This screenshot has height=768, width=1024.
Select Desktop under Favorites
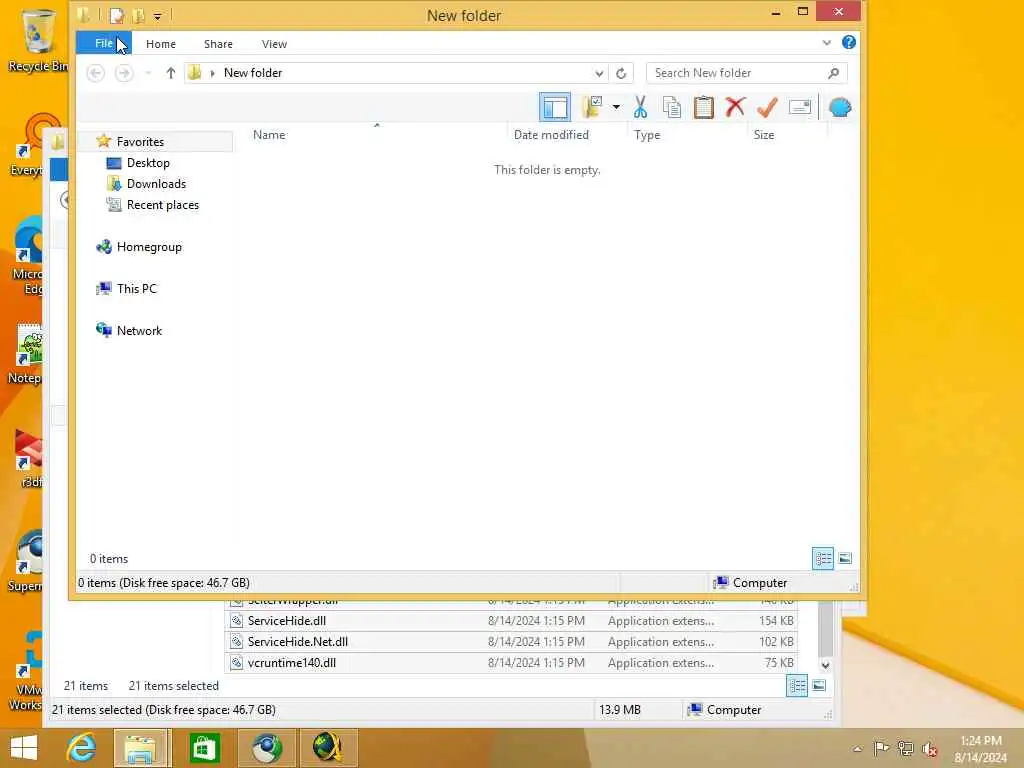(148, 163)
